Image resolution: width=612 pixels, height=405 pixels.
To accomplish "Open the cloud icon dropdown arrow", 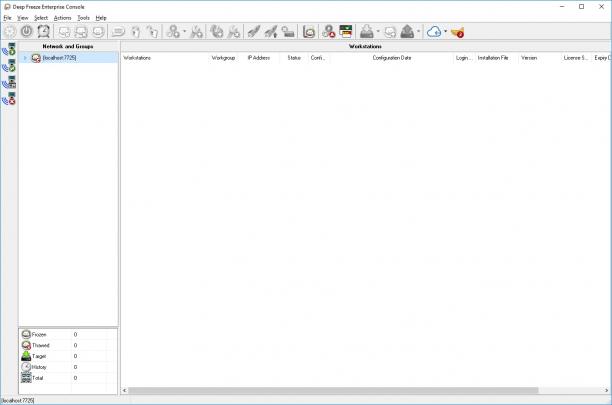I will tap(445, 32).
